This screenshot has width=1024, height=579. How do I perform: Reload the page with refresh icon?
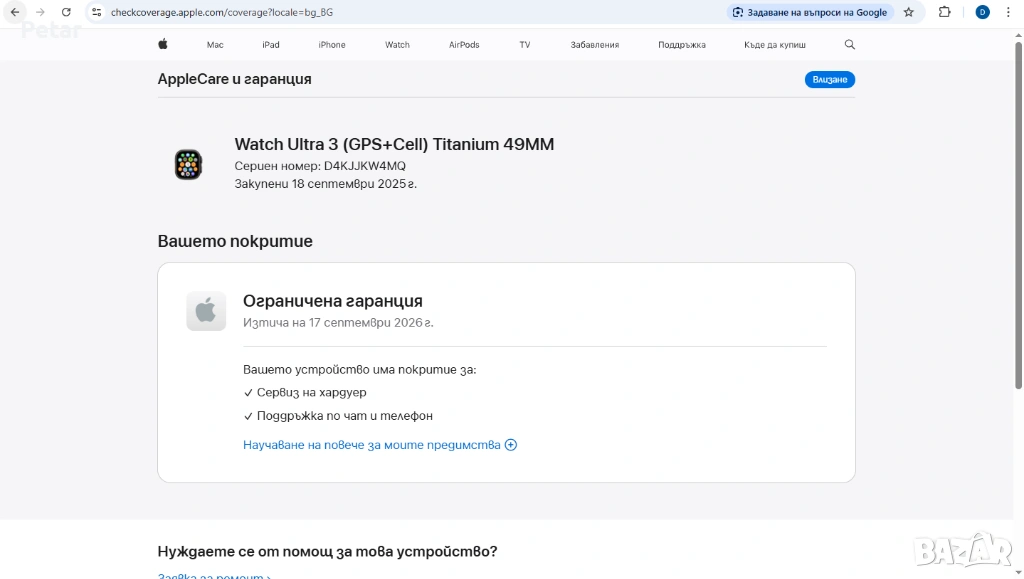coord(66,12)
